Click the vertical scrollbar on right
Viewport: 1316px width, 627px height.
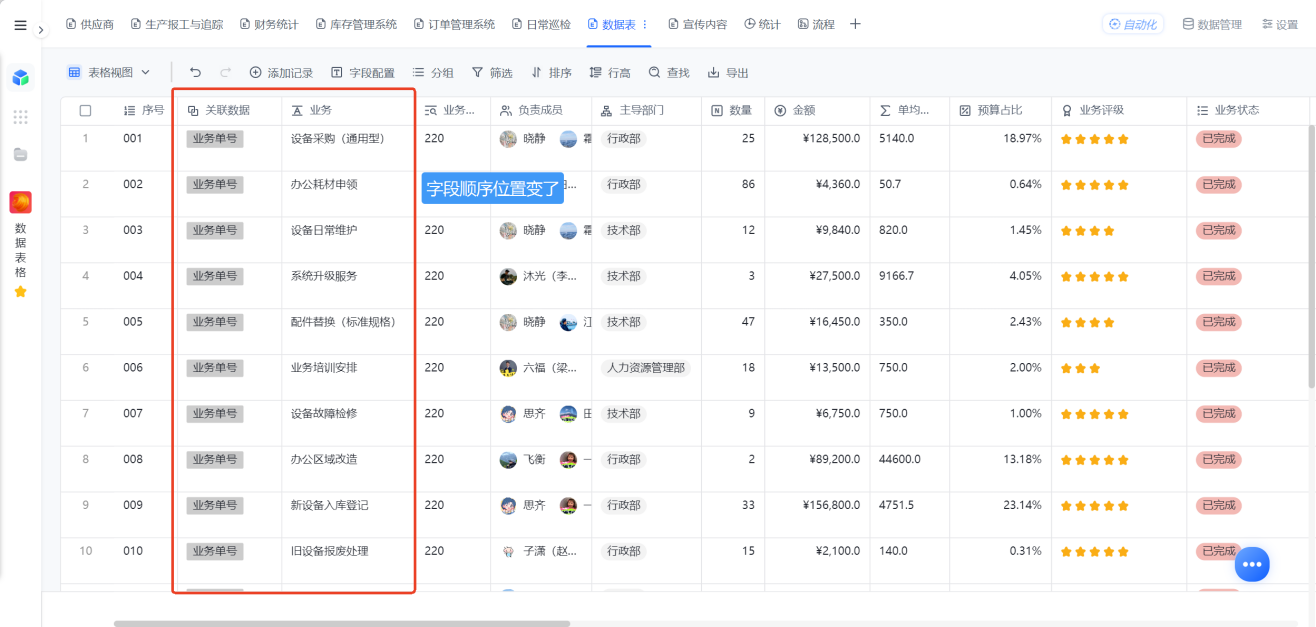point(1312,257)
